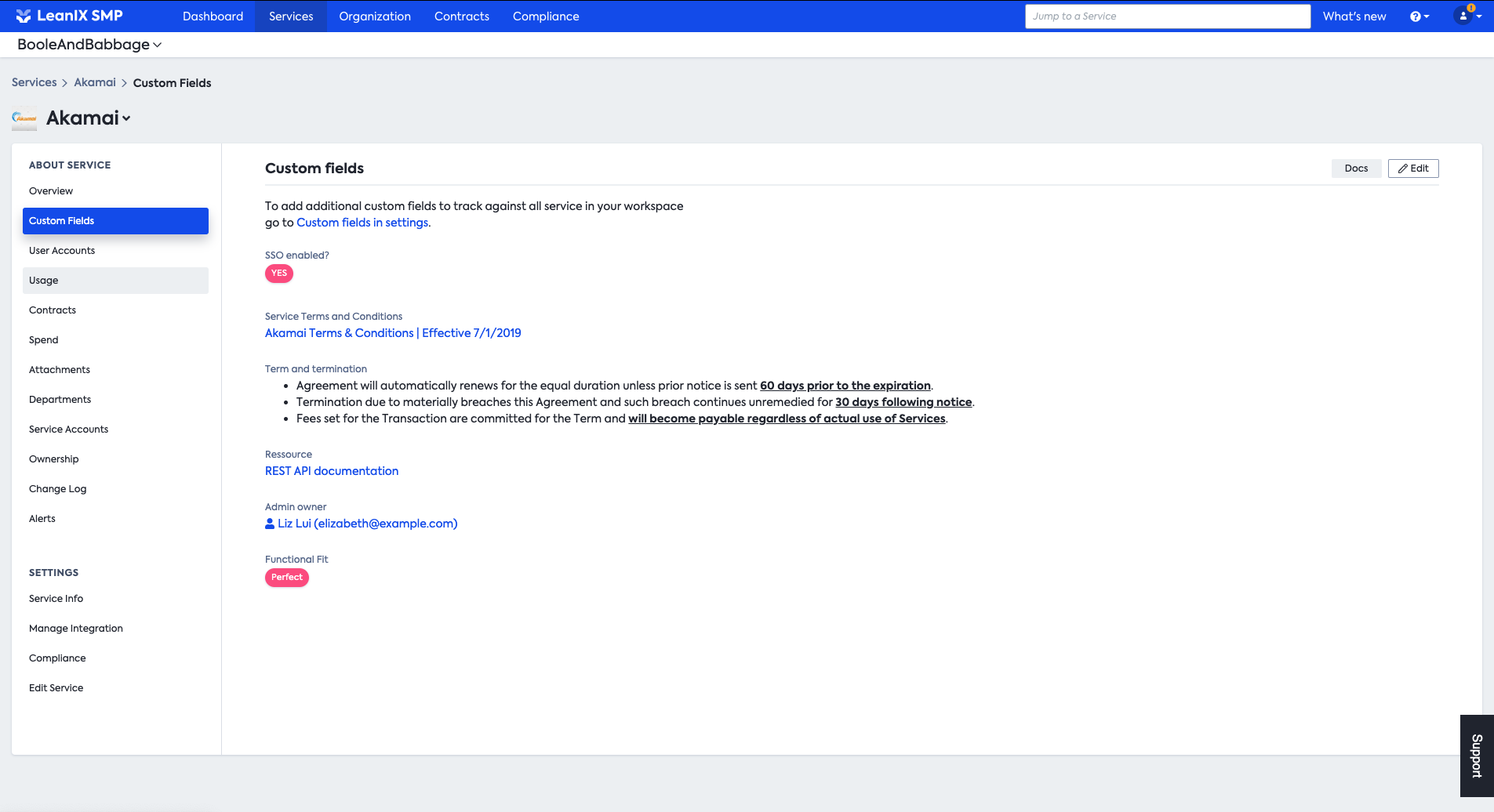Click the '30 days following notice' text
1494x812 pixels.
pos(903,402)
